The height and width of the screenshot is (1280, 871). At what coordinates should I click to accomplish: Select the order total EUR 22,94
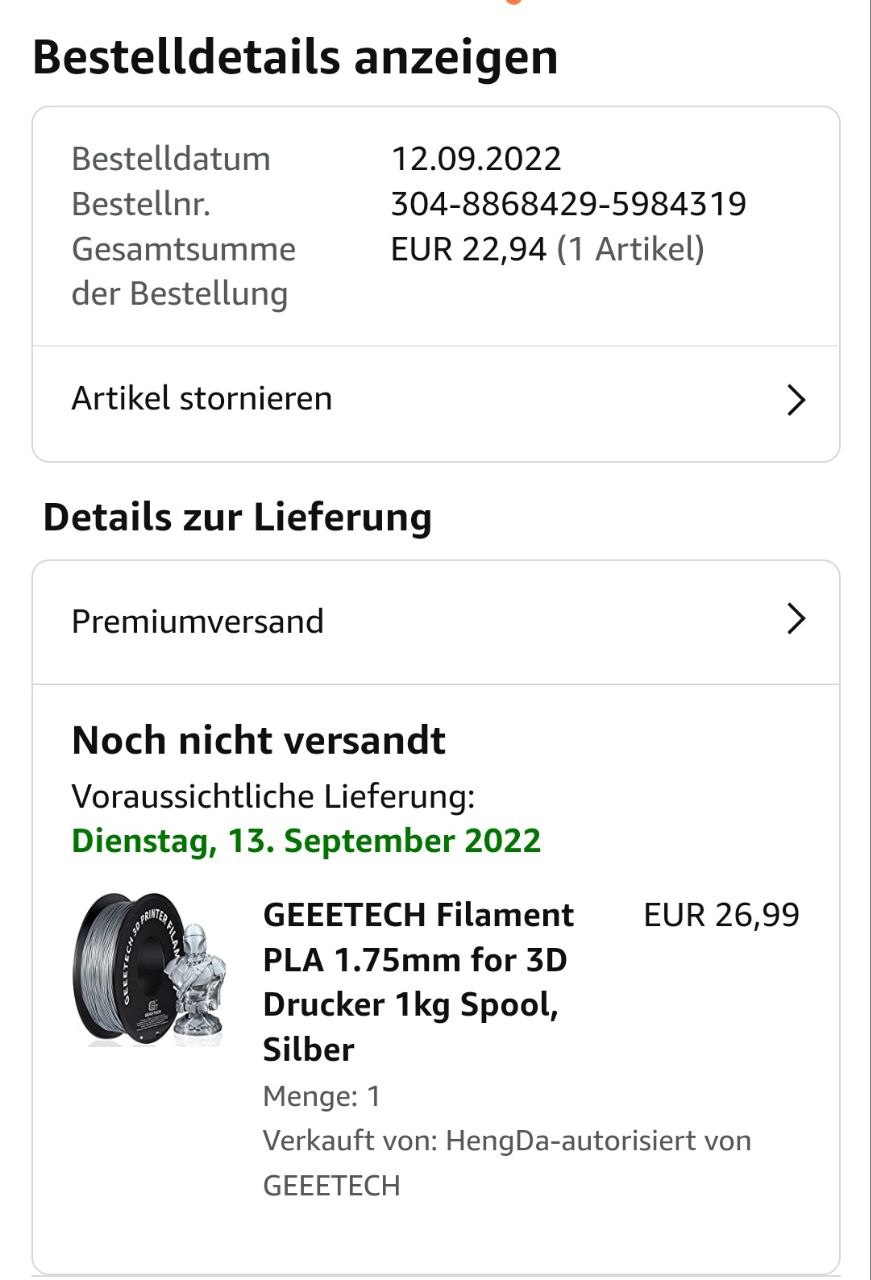coord(468,249)
